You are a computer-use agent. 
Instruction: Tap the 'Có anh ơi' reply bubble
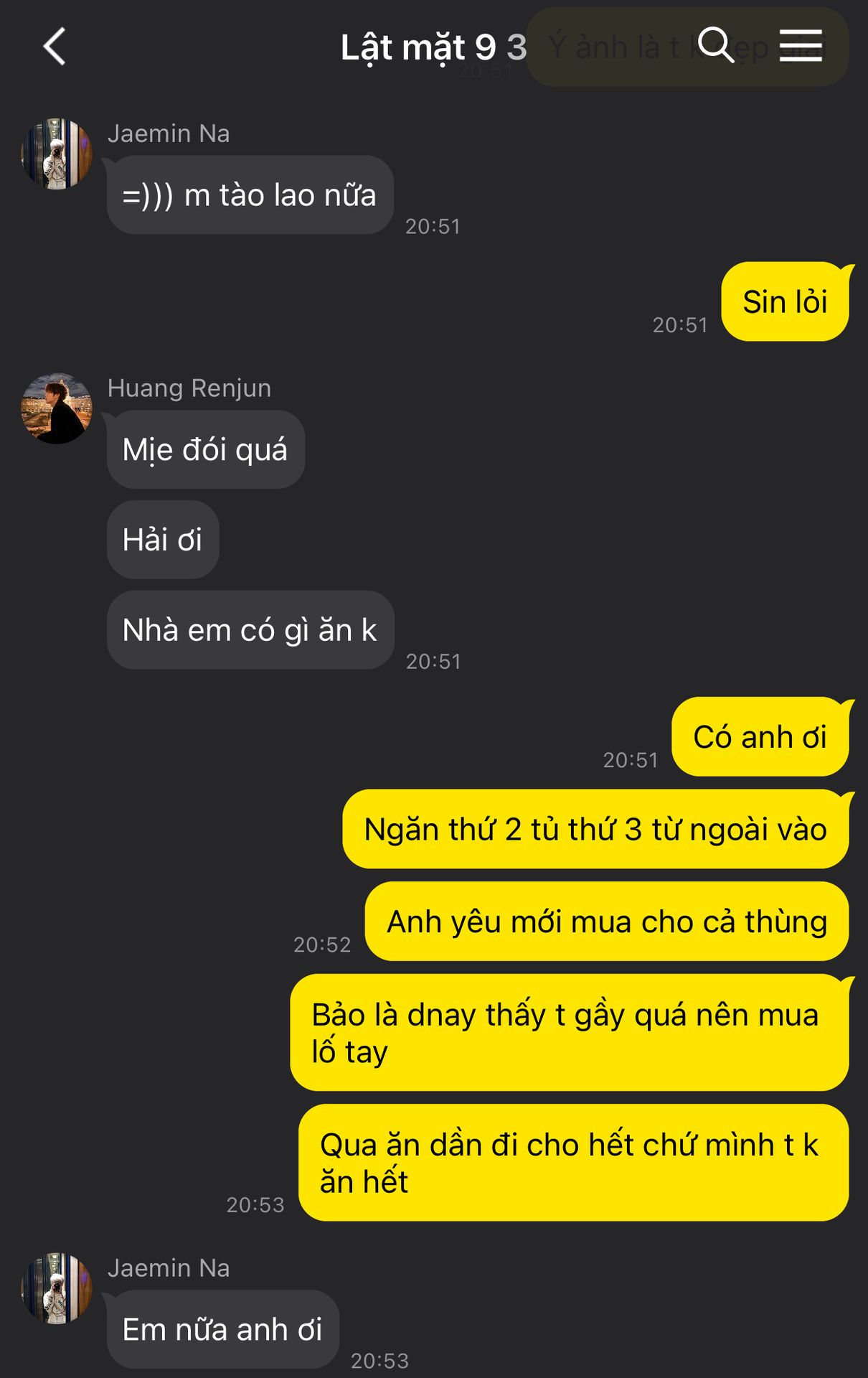(760, 736)
